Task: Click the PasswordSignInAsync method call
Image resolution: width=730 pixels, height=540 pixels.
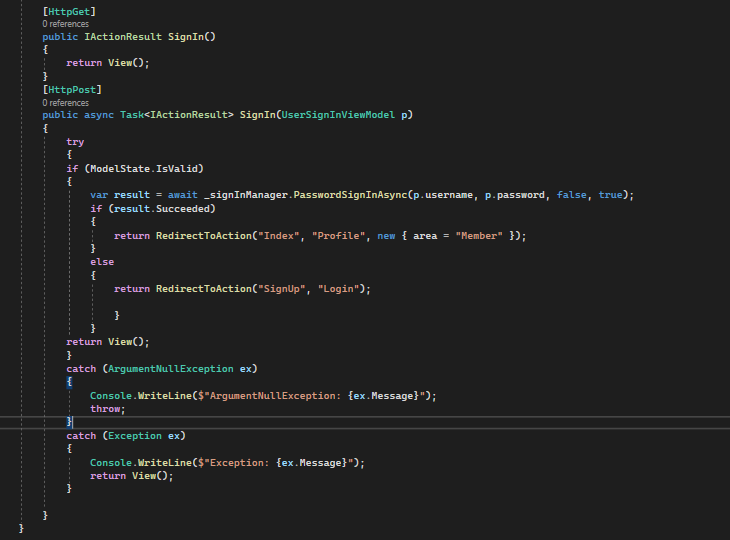Action: (350, 195)
